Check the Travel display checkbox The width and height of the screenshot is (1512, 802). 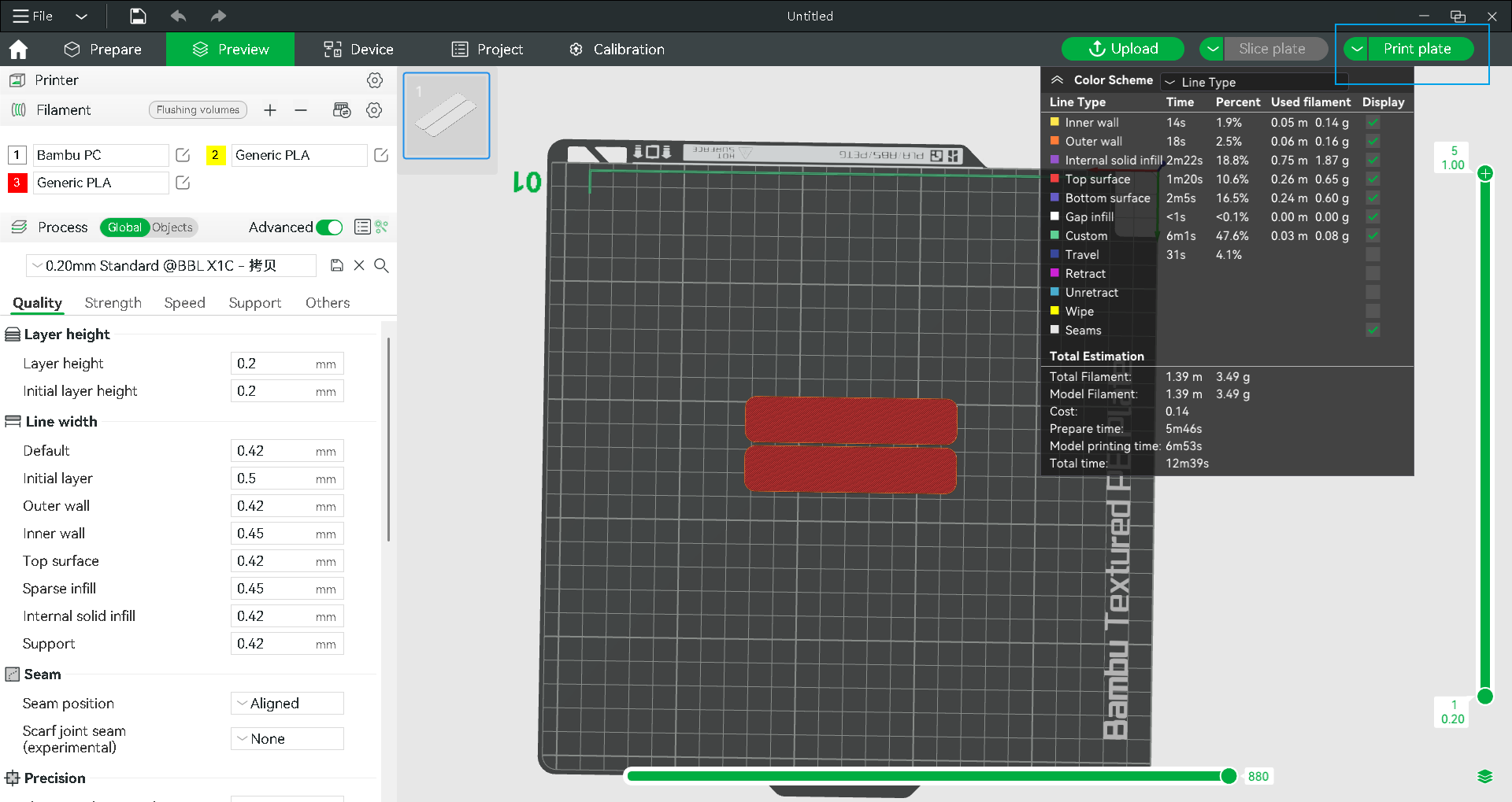click(1373, 255)
